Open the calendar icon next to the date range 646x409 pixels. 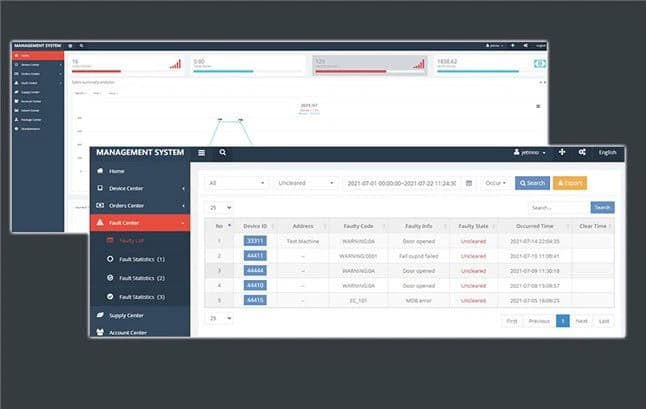[x=469, y=183]
